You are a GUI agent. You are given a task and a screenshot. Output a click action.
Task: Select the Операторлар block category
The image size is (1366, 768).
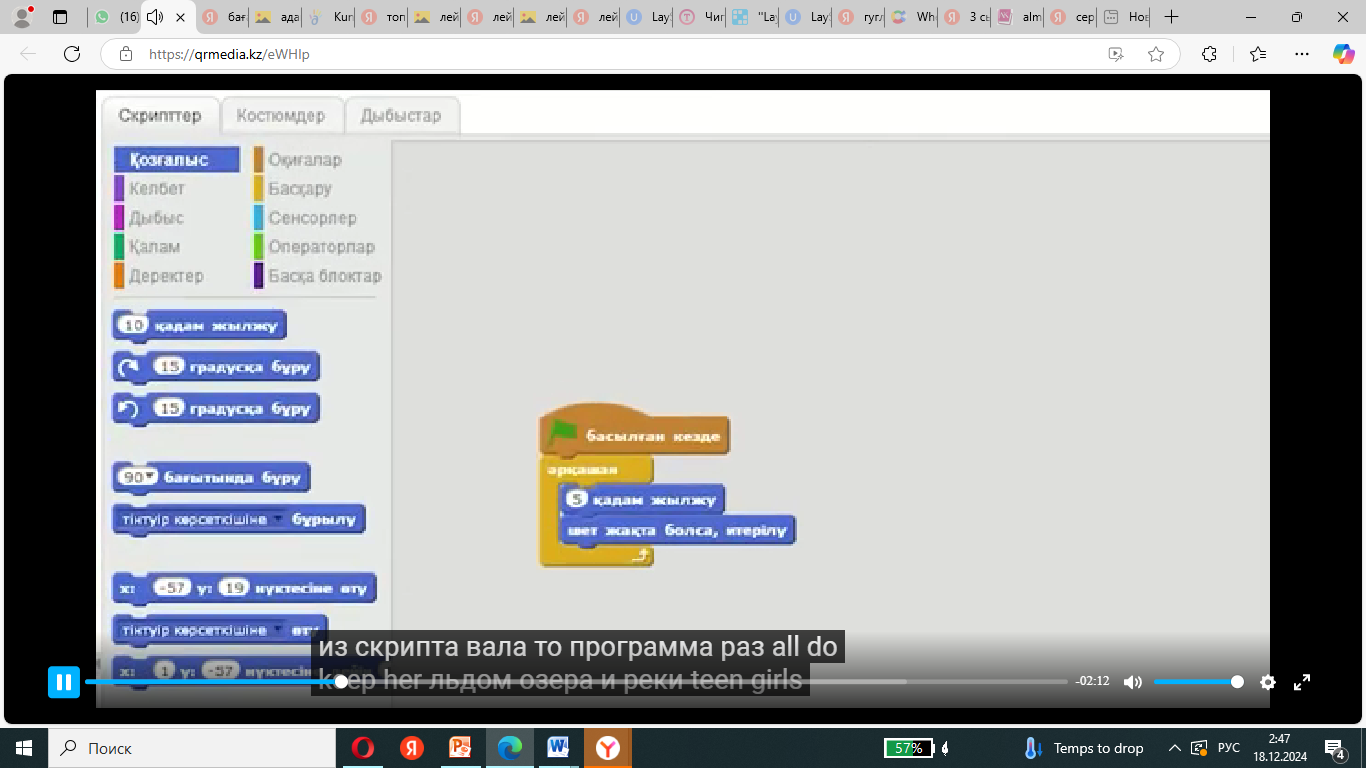tap(315, 247)
